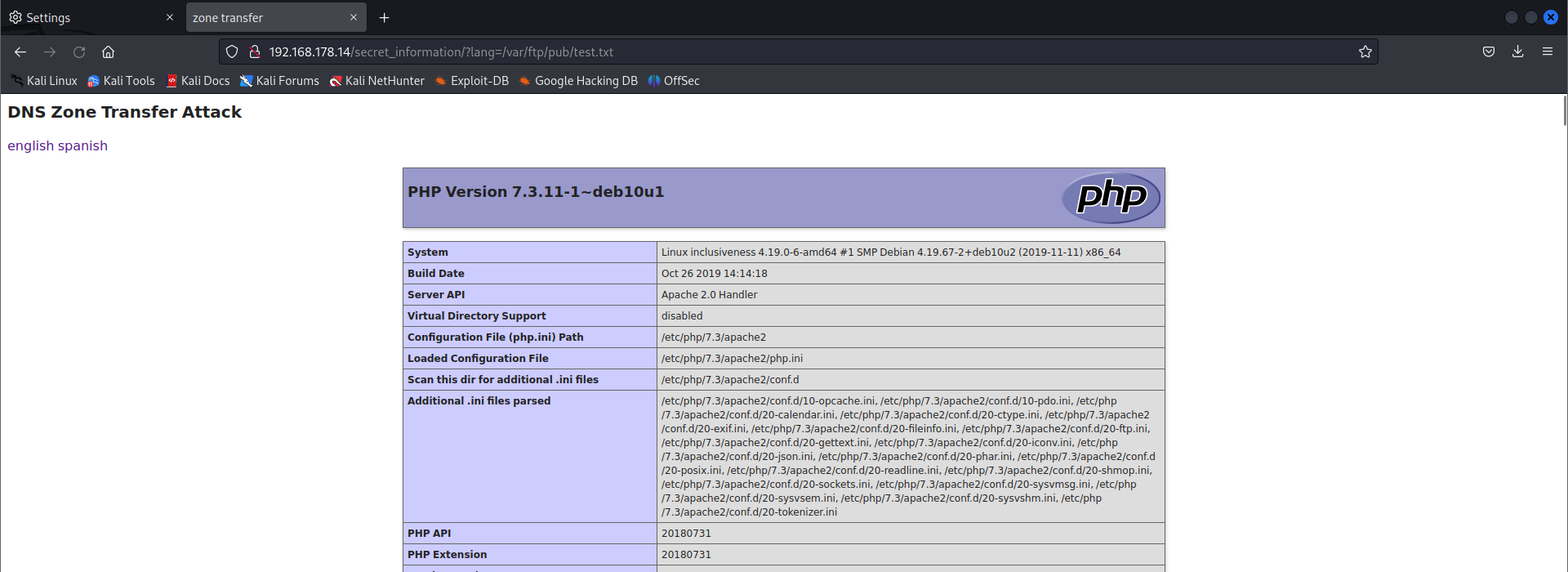1568x572 pixels.
Task: Click 'Additional .ini files parsed' label
Action: [x=479, y=401]
